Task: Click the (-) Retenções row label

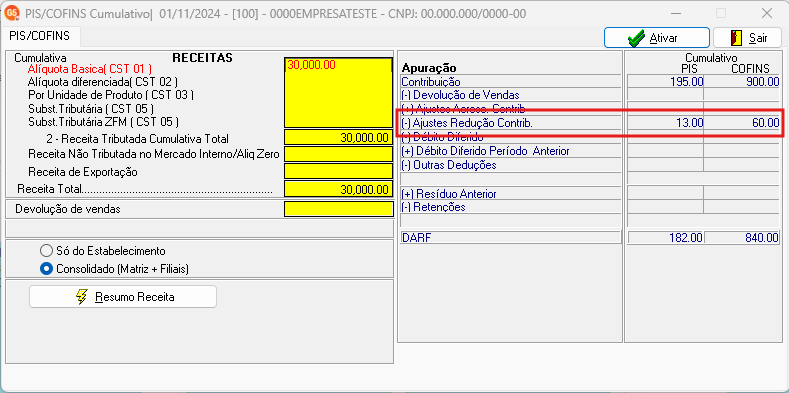Action: pyautogui.click(x=433, y=207)
